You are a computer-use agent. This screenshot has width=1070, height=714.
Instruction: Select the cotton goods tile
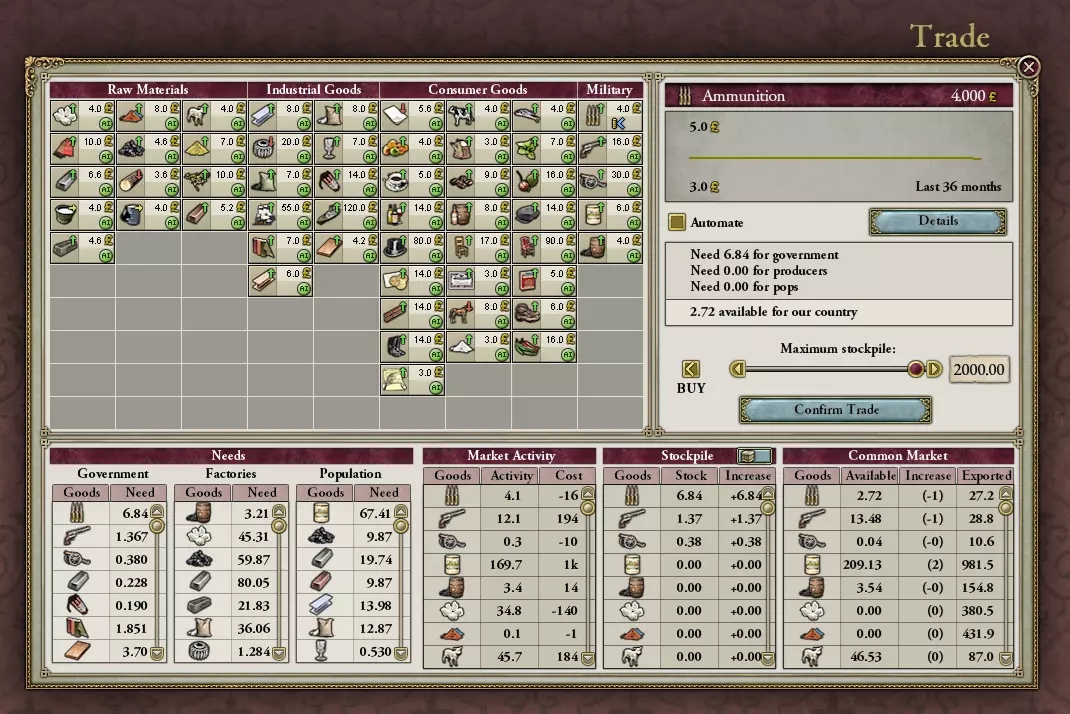[x=82, y=116]
